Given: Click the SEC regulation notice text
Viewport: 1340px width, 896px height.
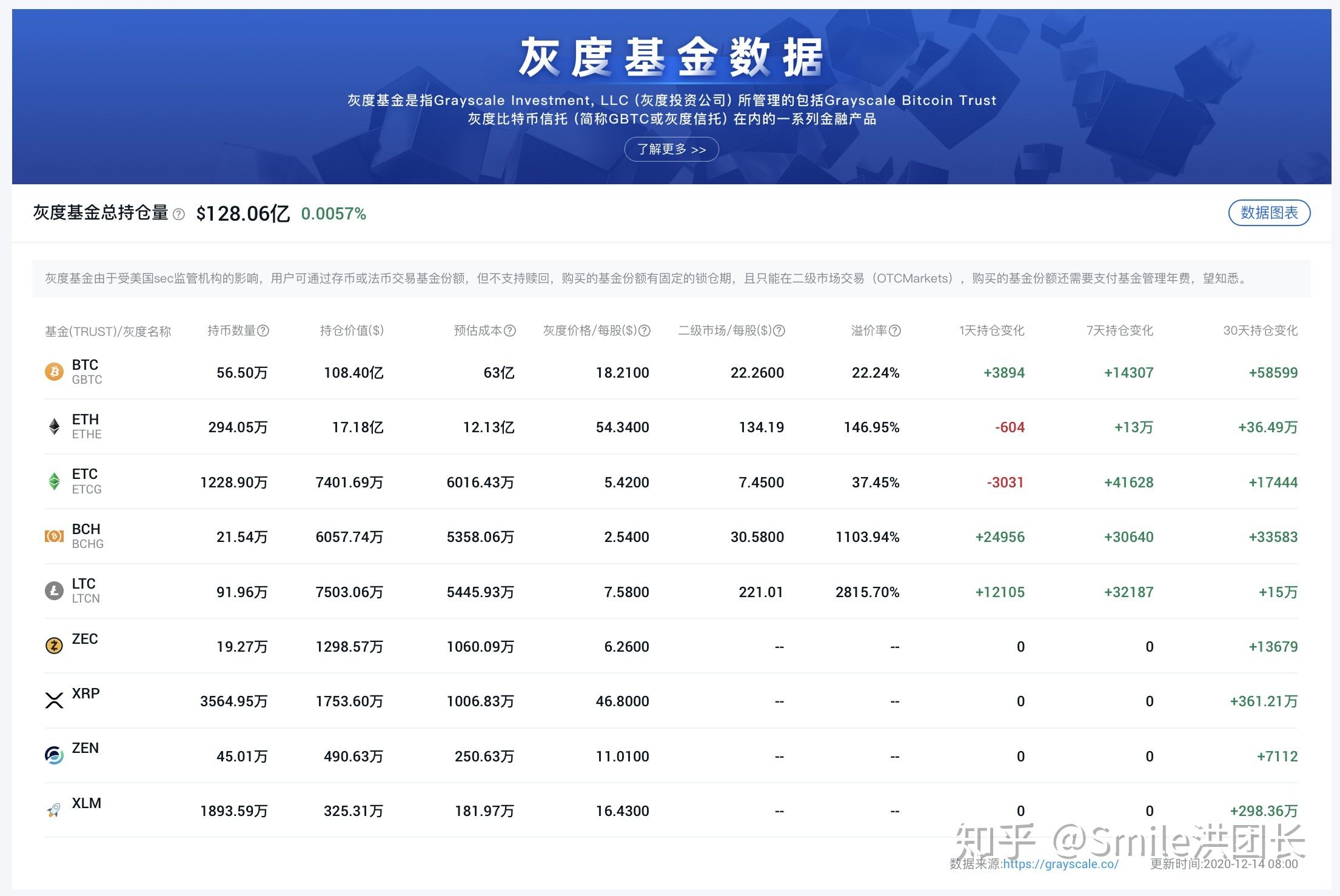Looking at the screenshot, I should pyautogui.click(x=646, y=278).
